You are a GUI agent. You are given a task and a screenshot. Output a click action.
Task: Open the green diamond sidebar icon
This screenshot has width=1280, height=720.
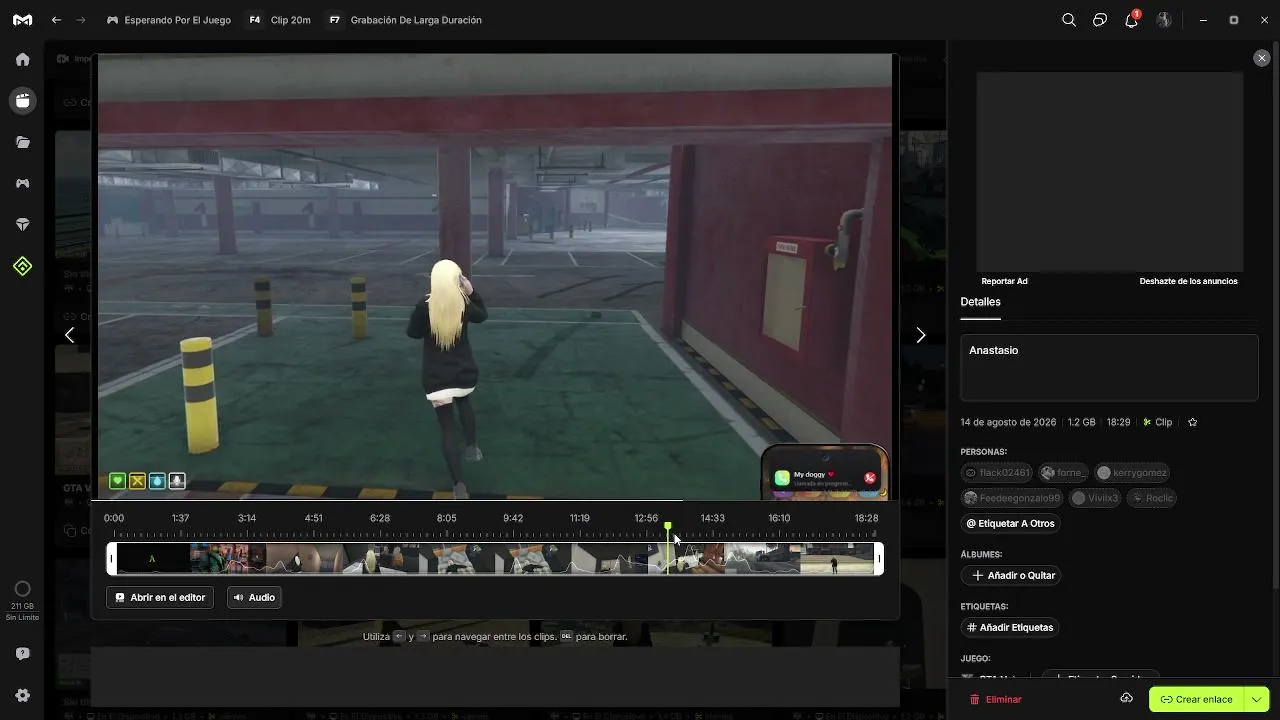22,266
